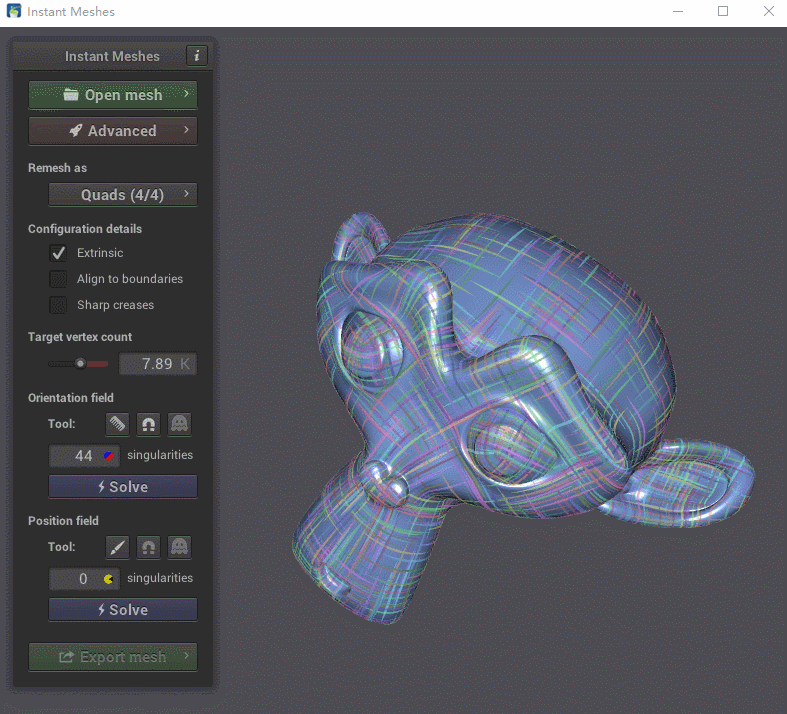This screenshot has width=787, height=714.
Task: Enable Align to boundaries
Action: [58, 279]
